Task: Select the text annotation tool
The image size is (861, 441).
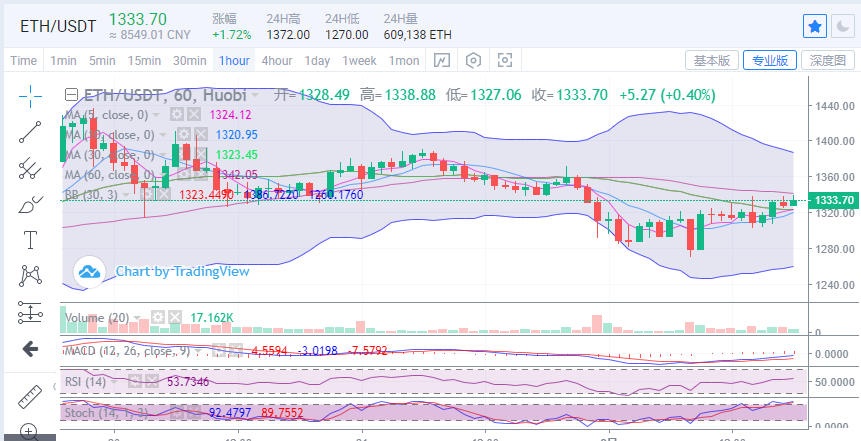Action: pos(30,240)
